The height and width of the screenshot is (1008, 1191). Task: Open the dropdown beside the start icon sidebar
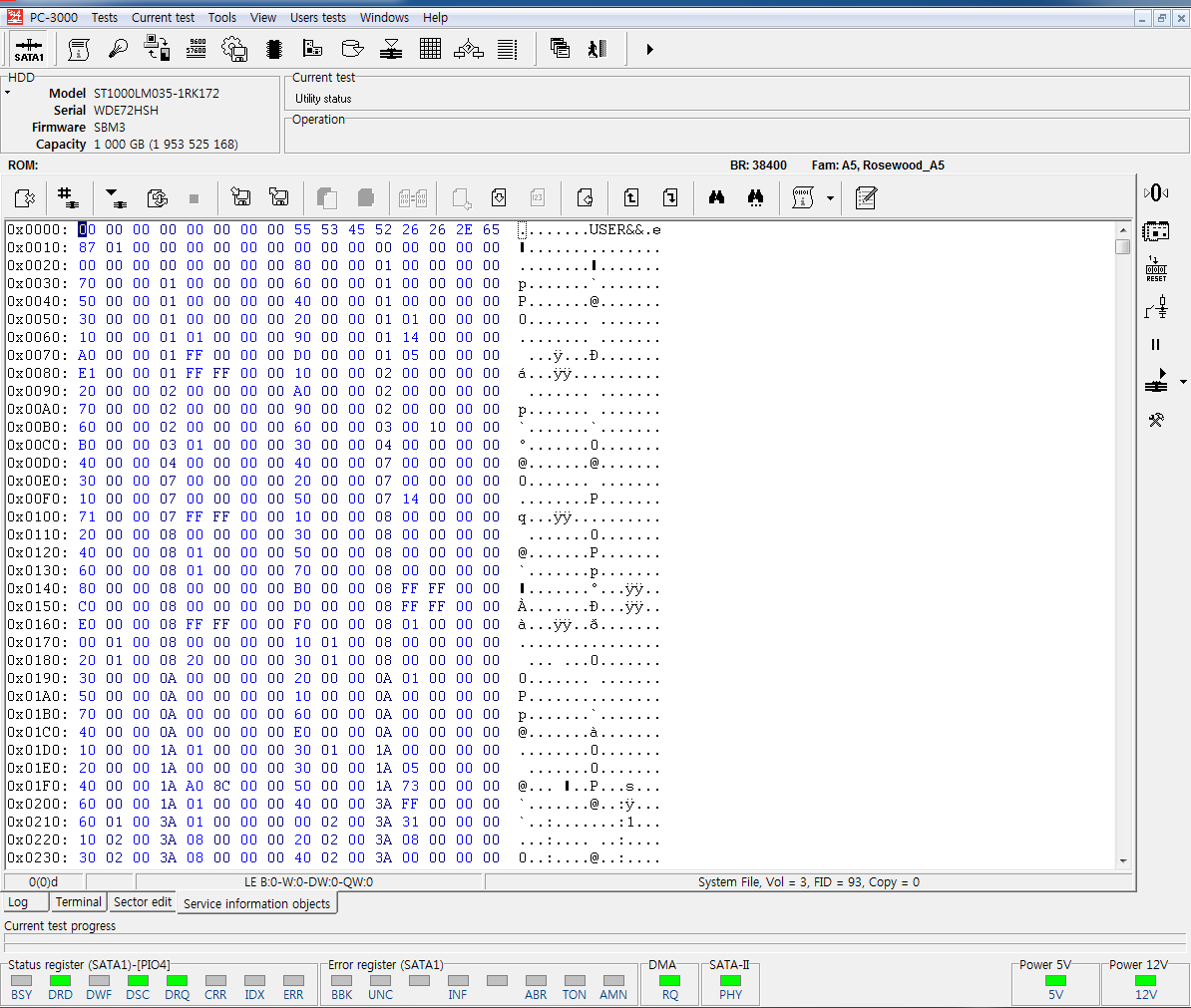pos(1183,382)
